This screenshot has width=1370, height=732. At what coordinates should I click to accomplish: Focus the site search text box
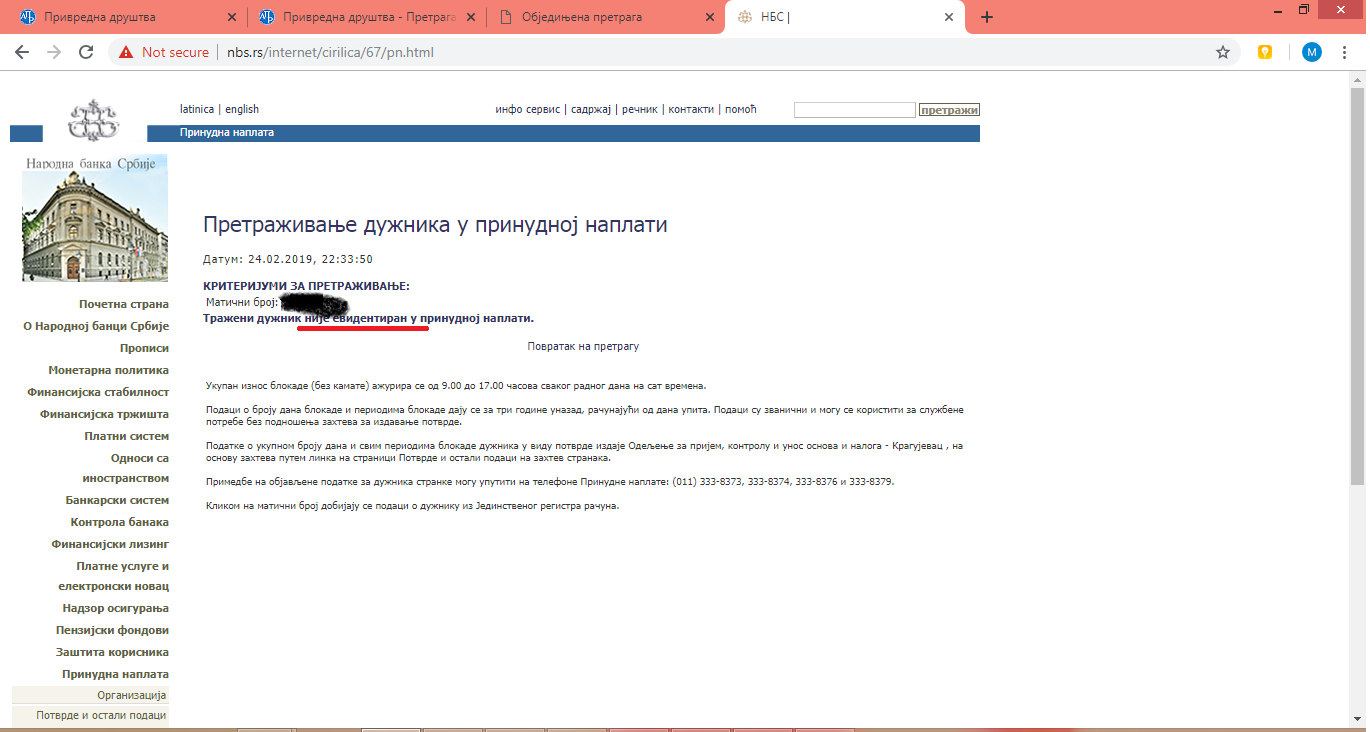[x=855, y=110]
